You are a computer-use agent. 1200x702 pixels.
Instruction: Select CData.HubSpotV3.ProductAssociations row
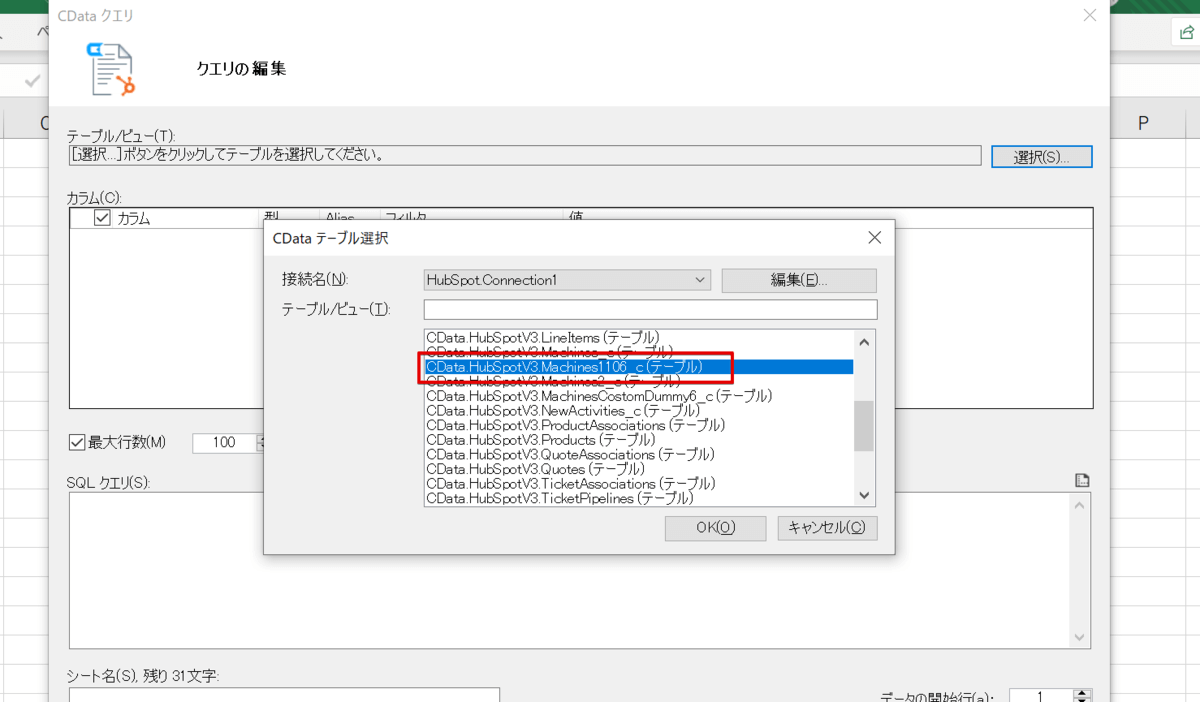click(x=639, y=425)
